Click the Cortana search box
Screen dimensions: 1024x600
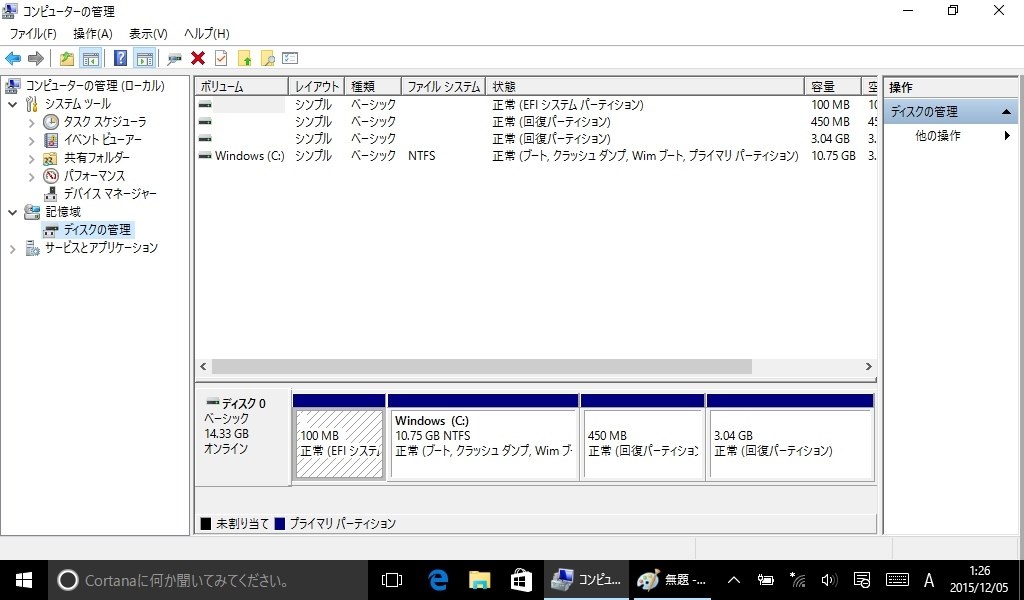pos(208,580)
